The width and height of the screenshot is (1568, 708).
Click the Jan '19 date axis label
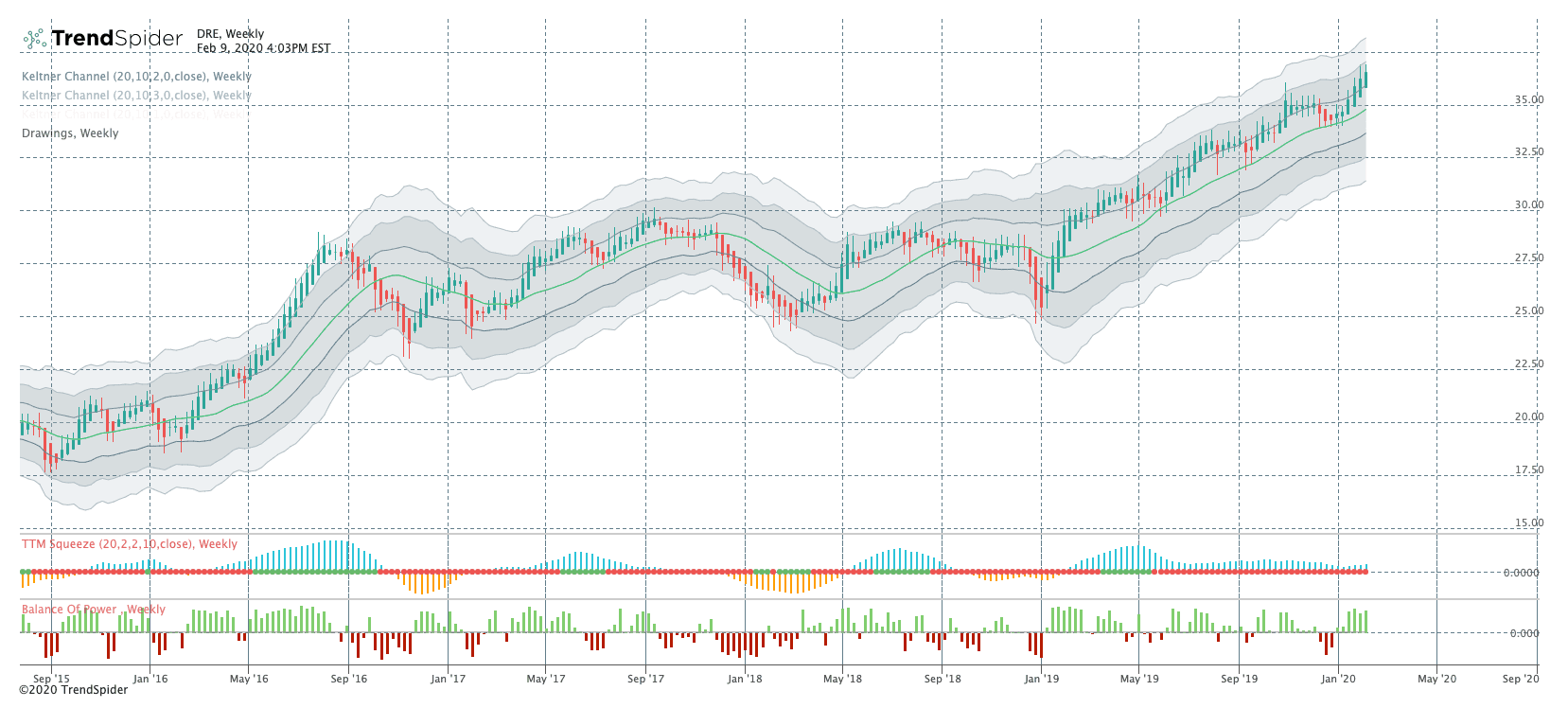(x=1042, y=679)
